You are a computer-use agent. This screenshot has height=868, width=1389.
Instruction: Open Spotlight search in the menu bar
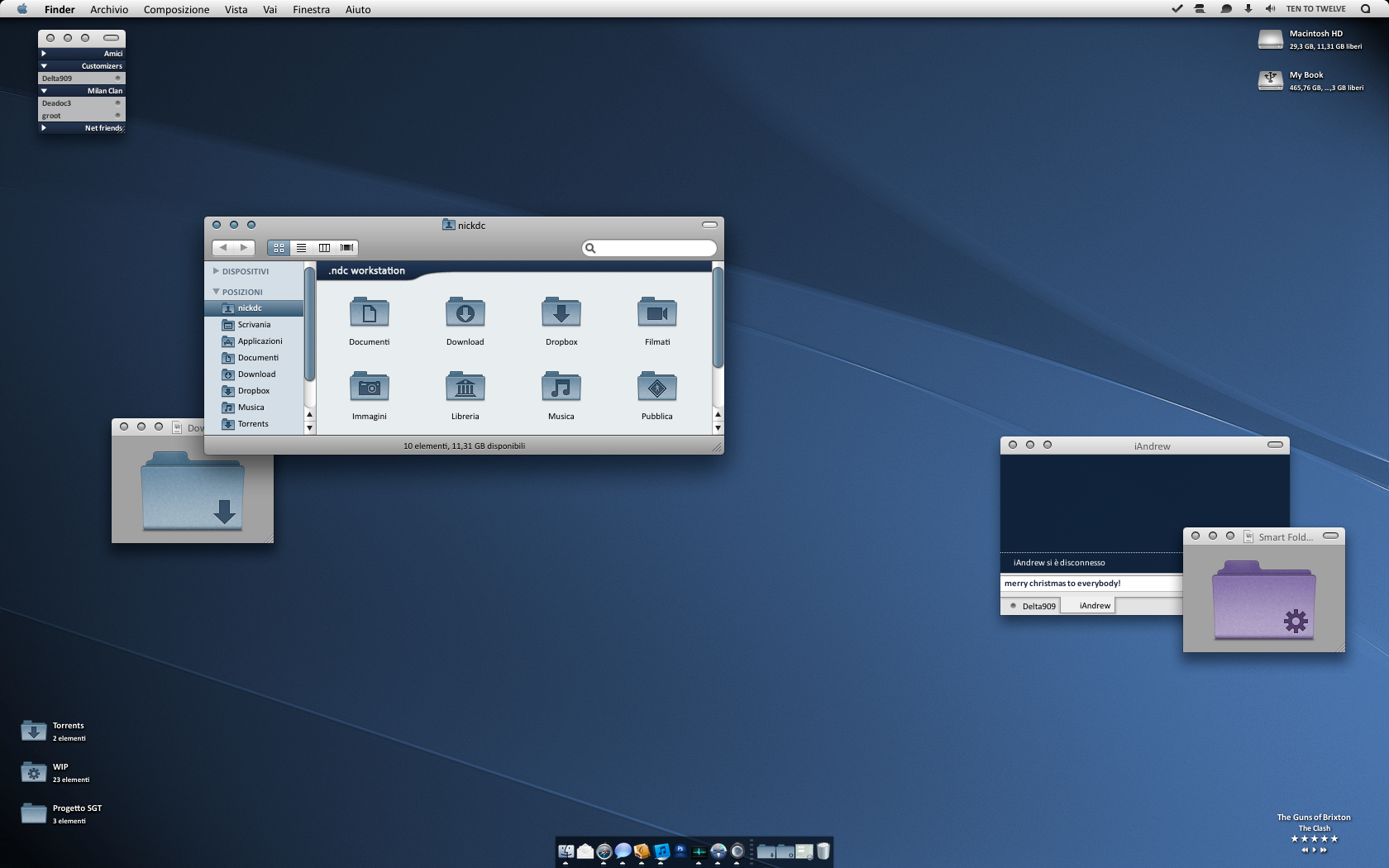click(x=1365, y=9)
